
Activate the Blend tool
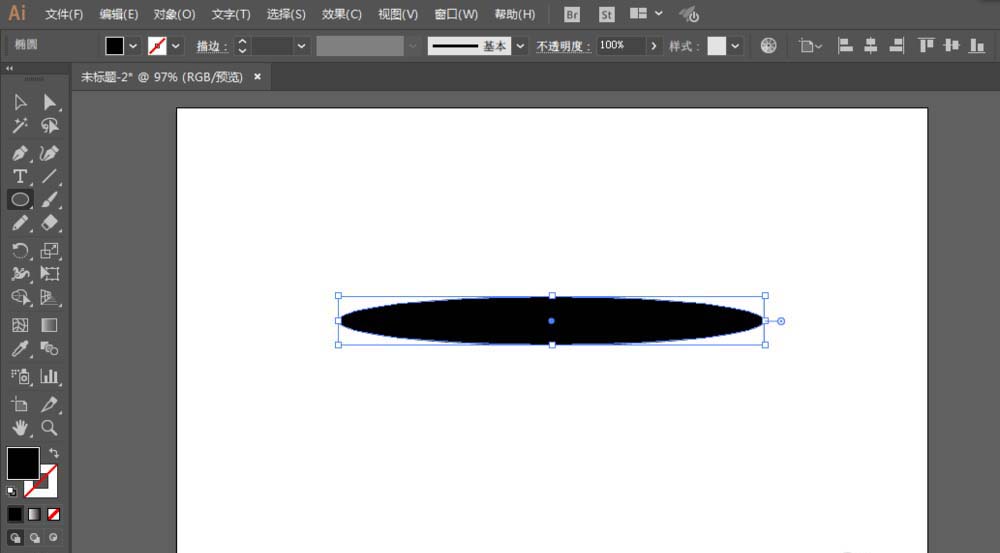point(49,349)
